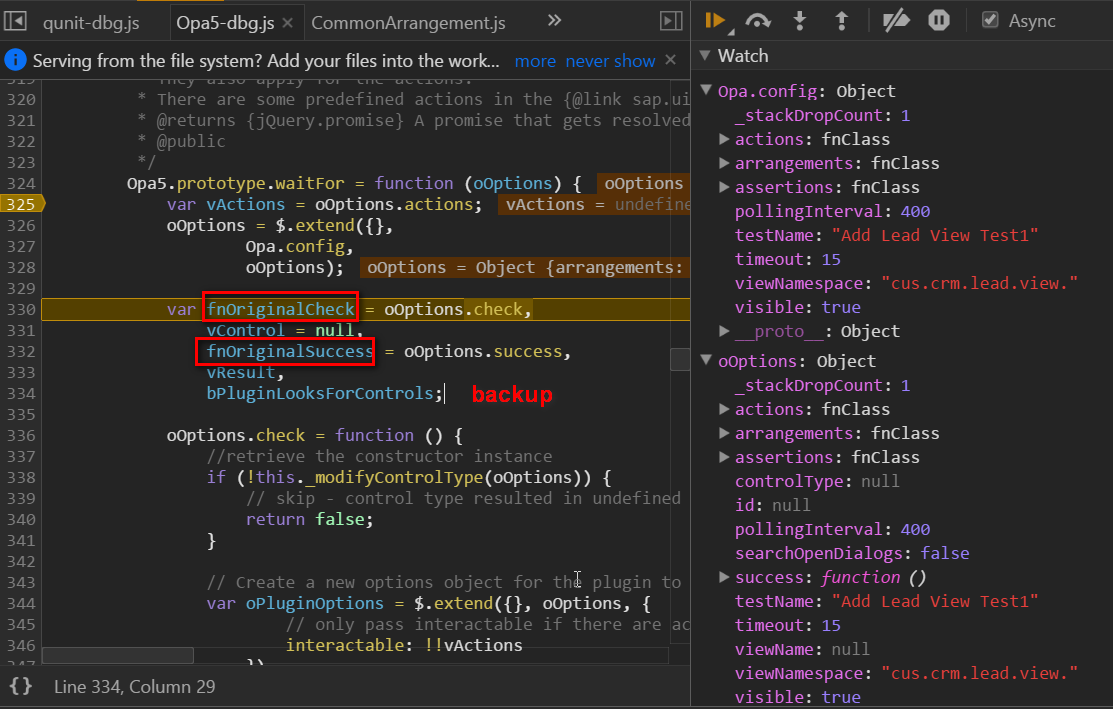
Task: Click pollingInterval: 400 under Opa.config
Action: pos(832,211)
